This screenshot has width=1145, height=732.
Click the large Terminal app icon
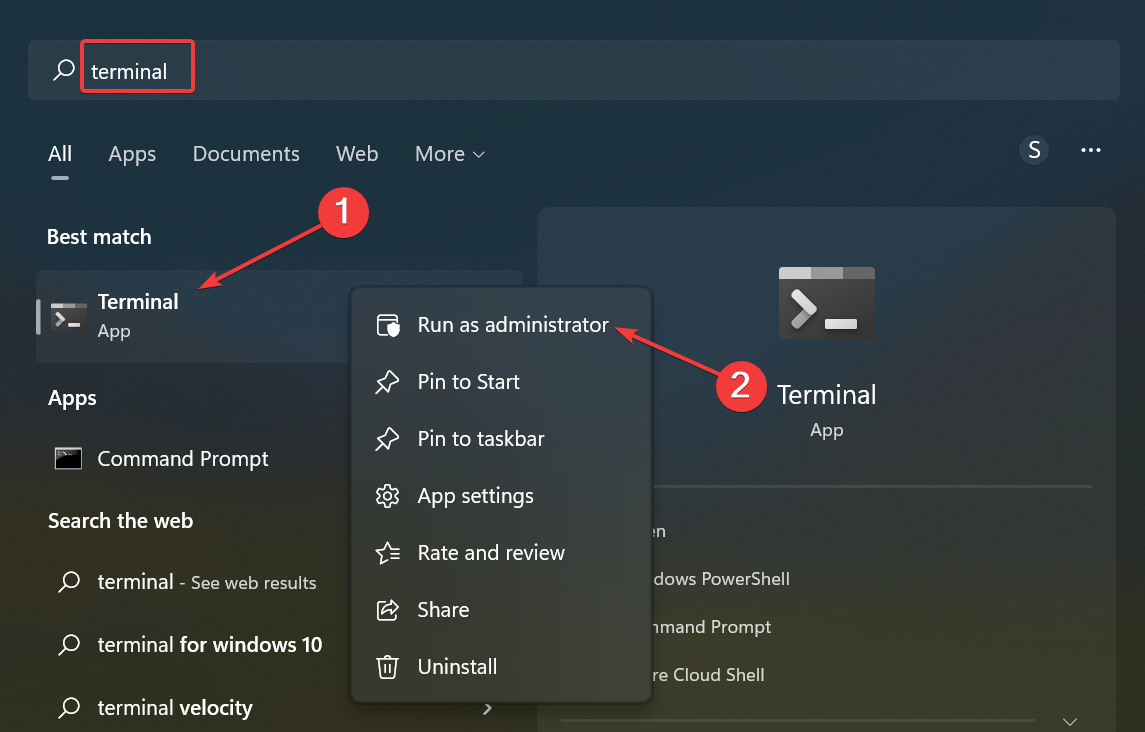click(x=826, y=302)
